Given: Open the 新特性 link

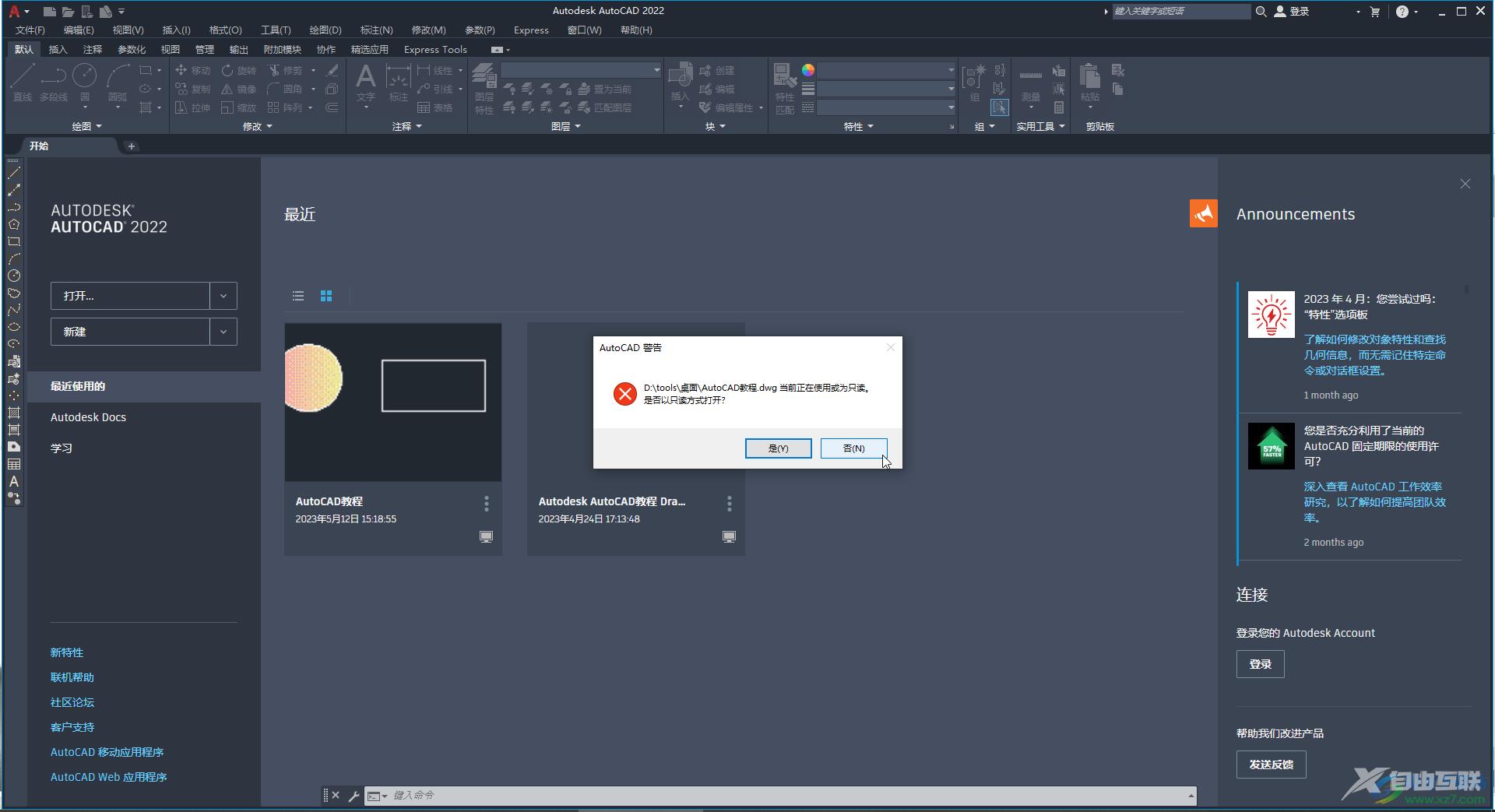Looking at the screenshot, I should (67, 652).
